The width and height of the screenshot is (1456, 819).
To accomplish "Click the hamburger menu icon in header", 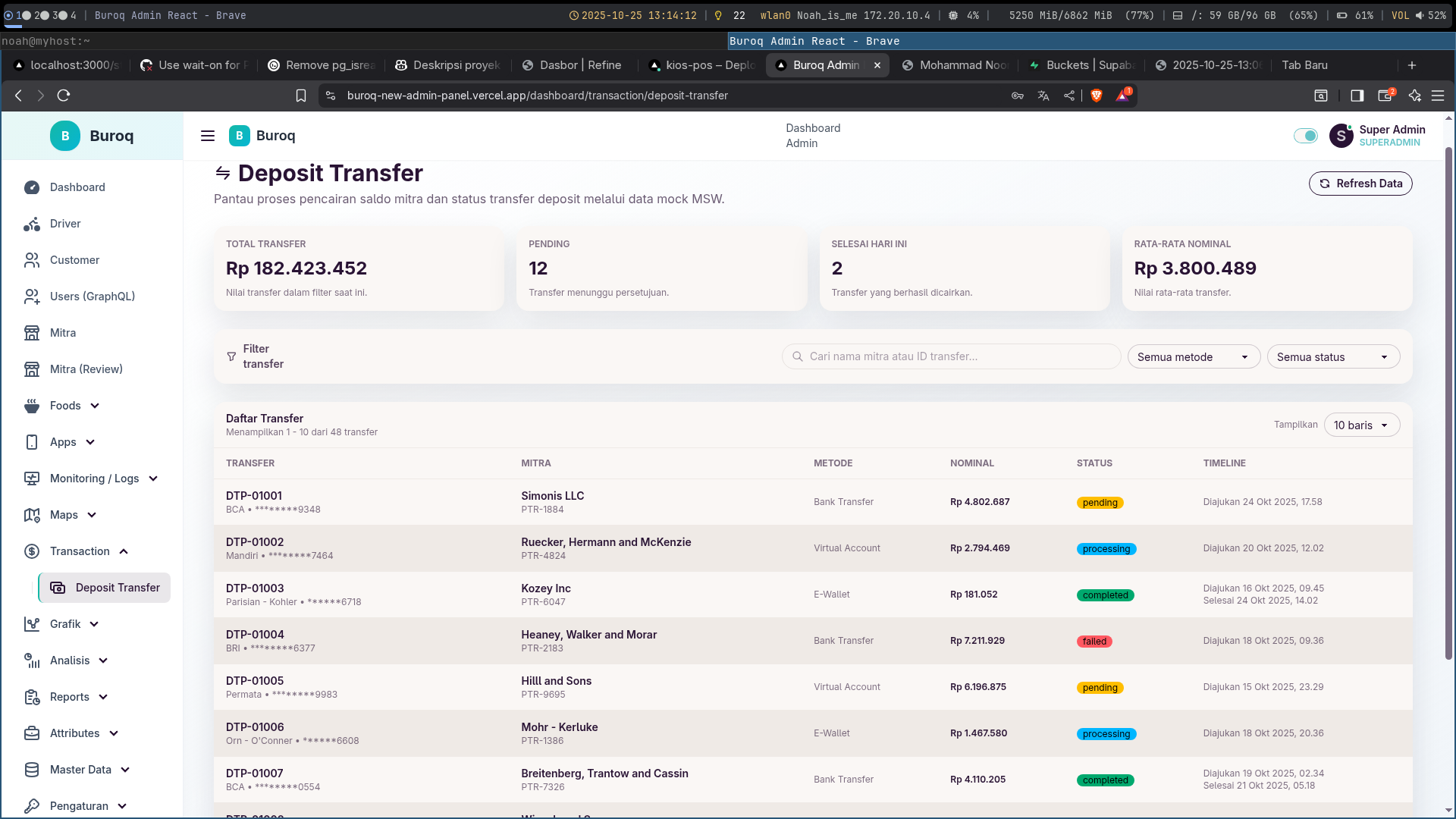I will pos(207,136).
